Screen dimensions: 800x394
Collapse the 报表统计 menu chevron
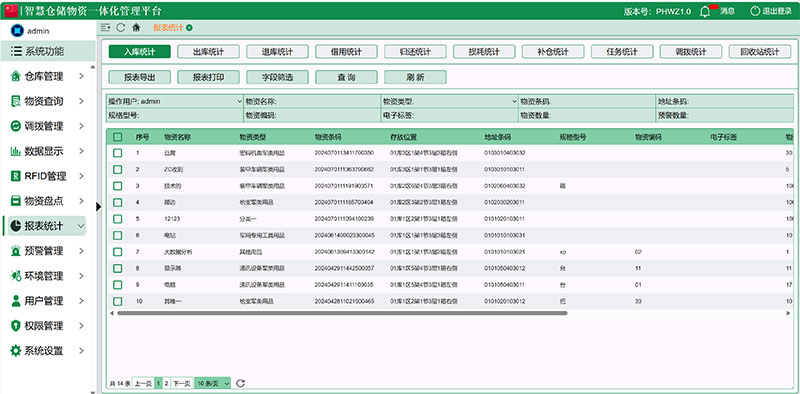tap(81, 226)
